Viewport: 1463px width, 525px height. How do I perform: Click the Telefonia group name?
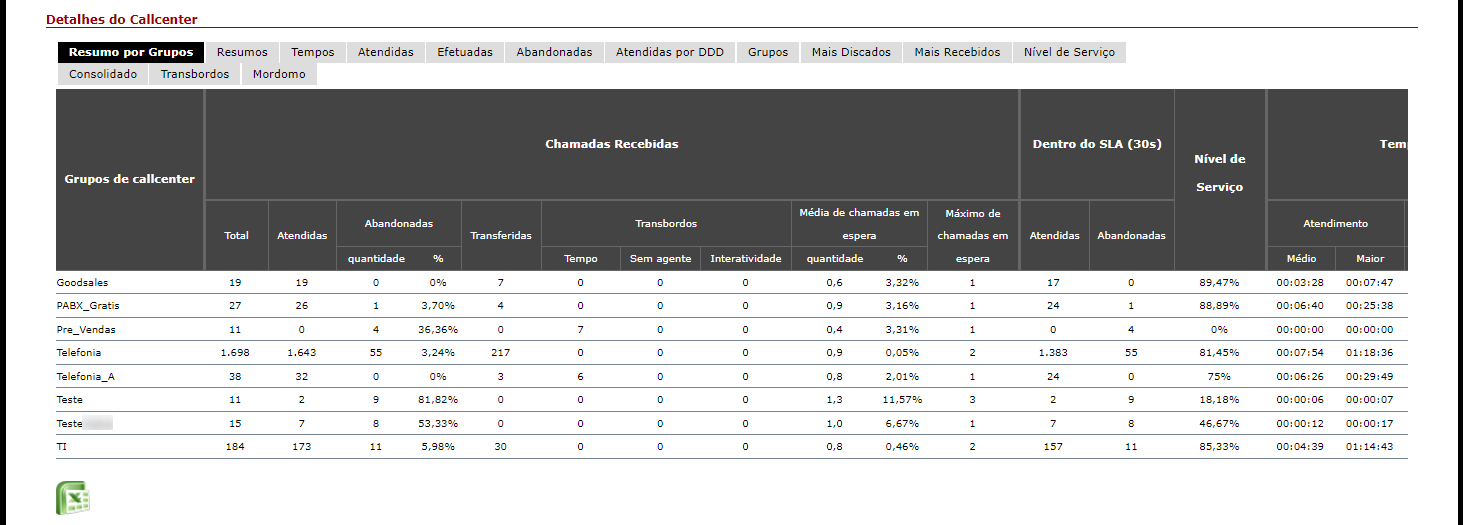point(79,353)
